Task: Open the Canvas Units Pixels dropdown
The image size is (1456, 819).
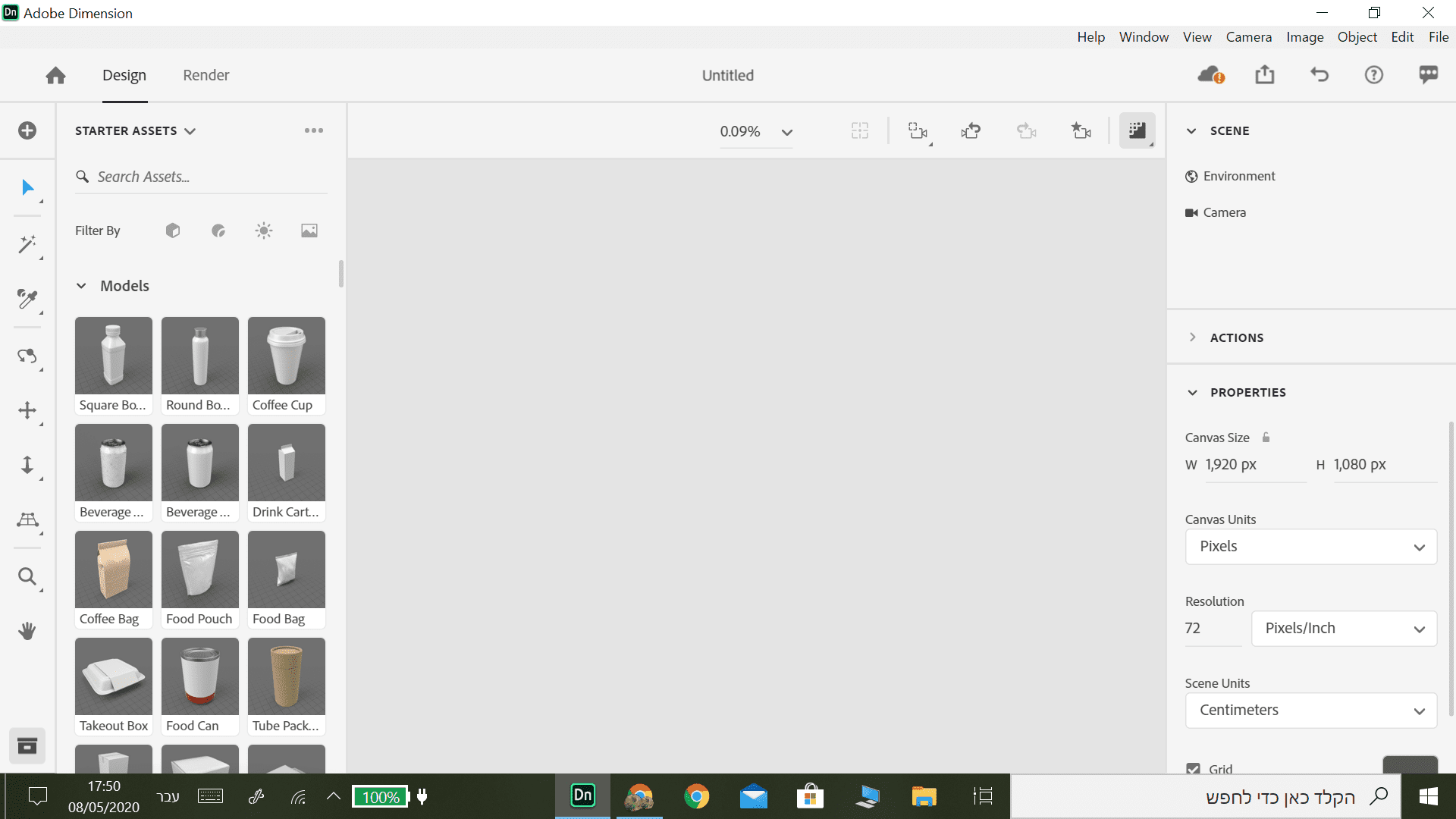Action: click(x=1310, y=547)
